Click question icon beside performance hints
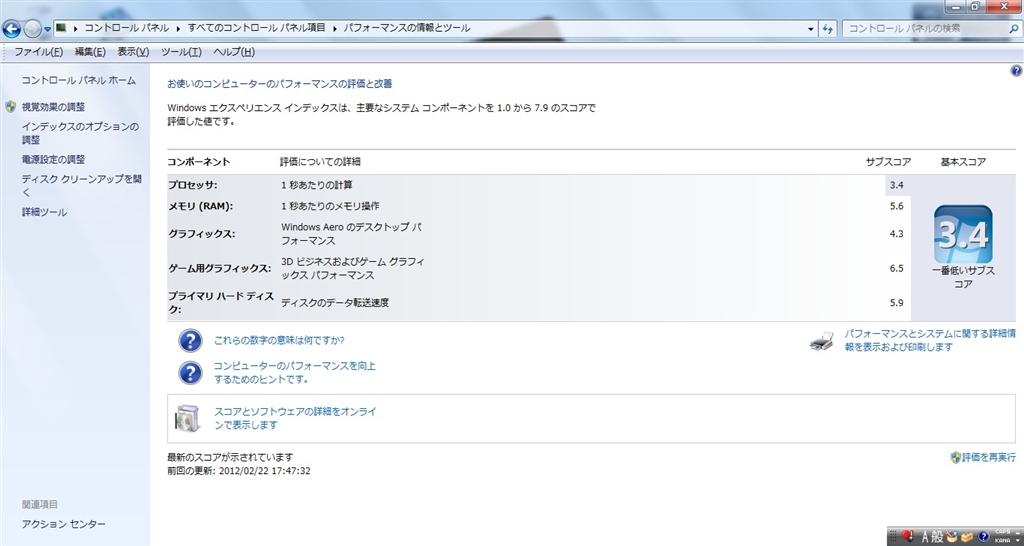This screenshot has height=546, width=1024. click(x=190, y=372)
